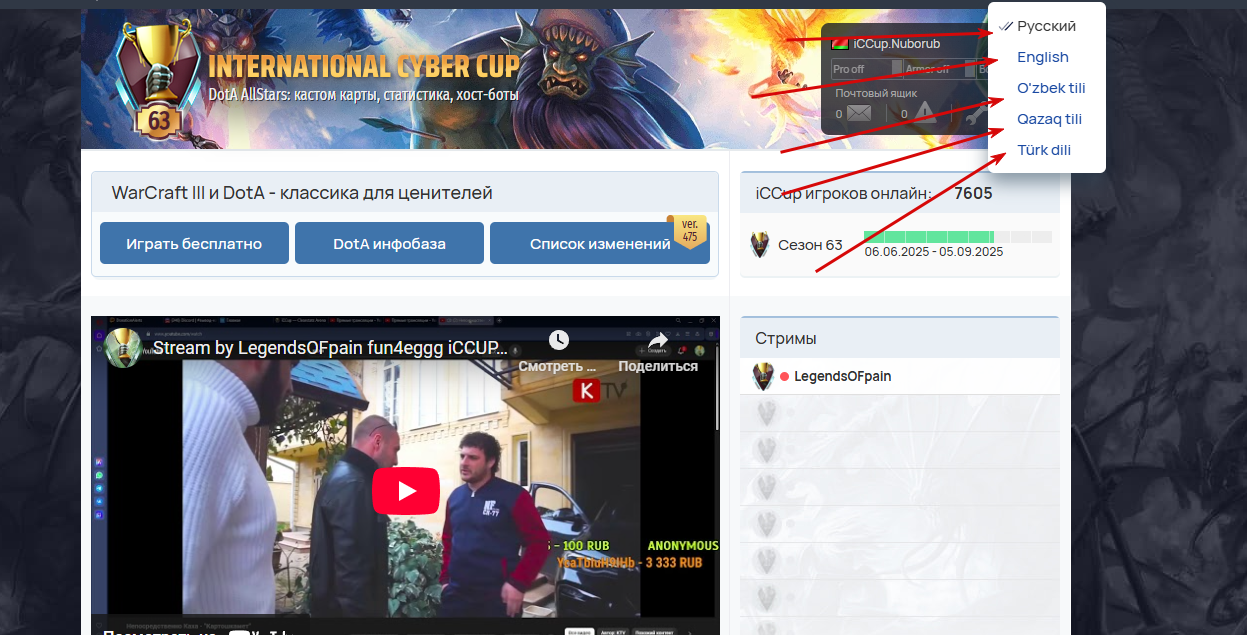The image size is (1247, 635).
Task: Click the Играть бесплатно button
Action: click(x=194, y=243)
